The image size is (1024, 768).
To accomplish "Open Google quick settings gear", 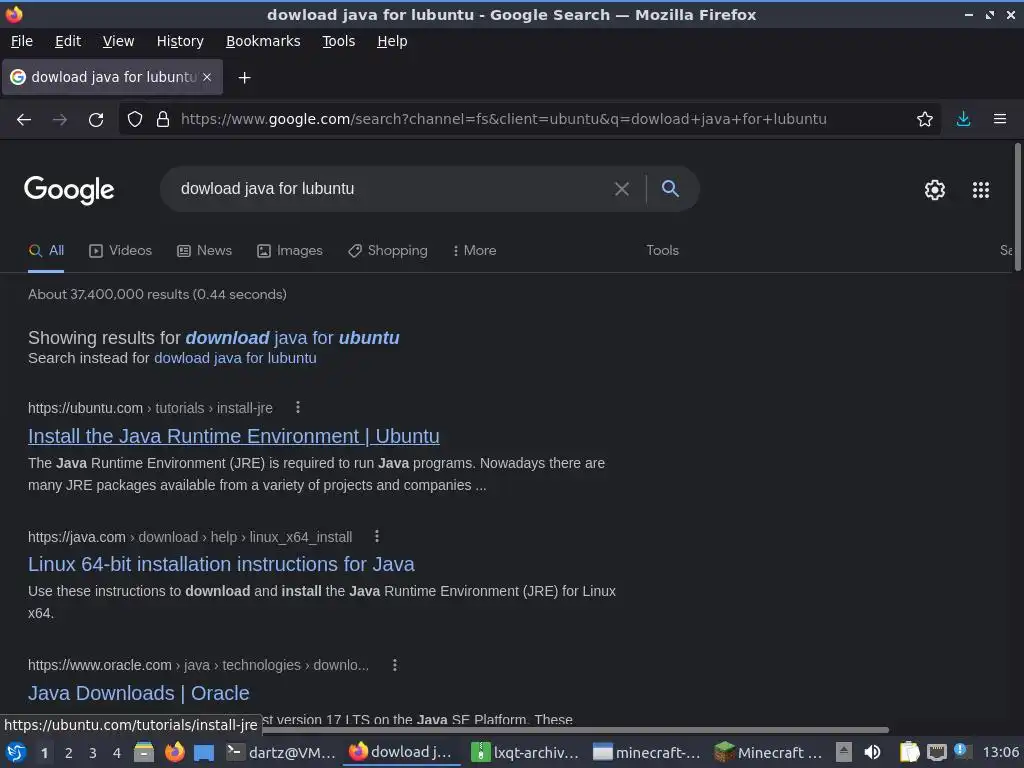I will [935, 190].
